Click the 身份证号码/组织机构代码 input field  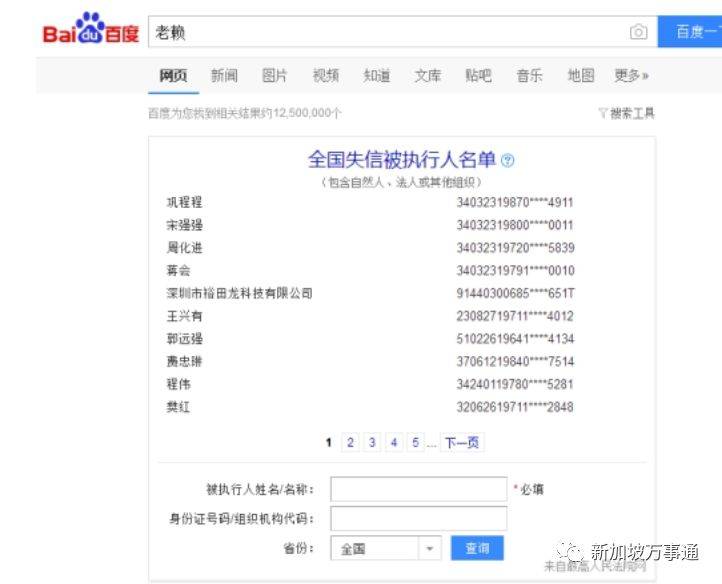[x=418, y=518]
